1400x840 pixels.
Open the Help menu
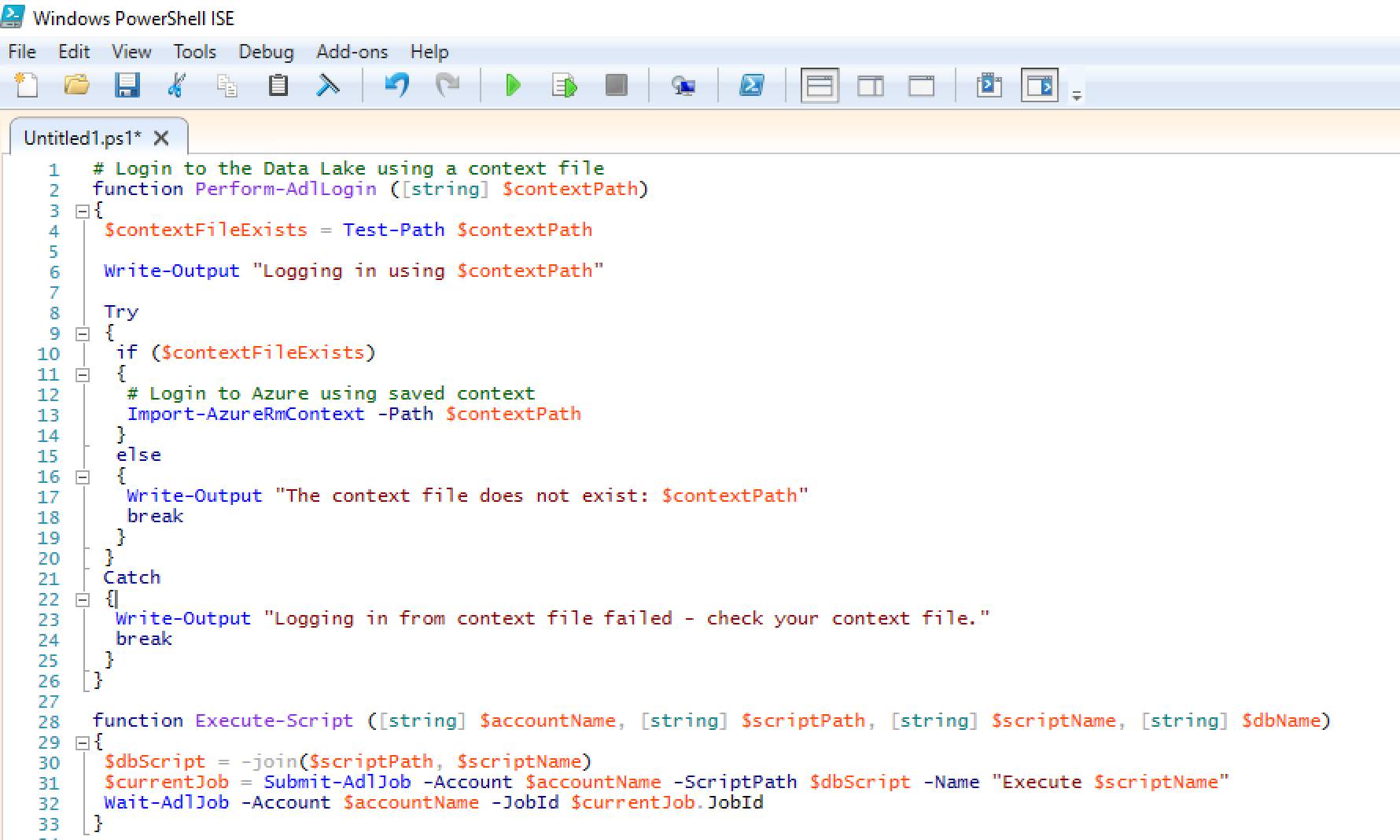pyautogui.click(x=429, y=52)
